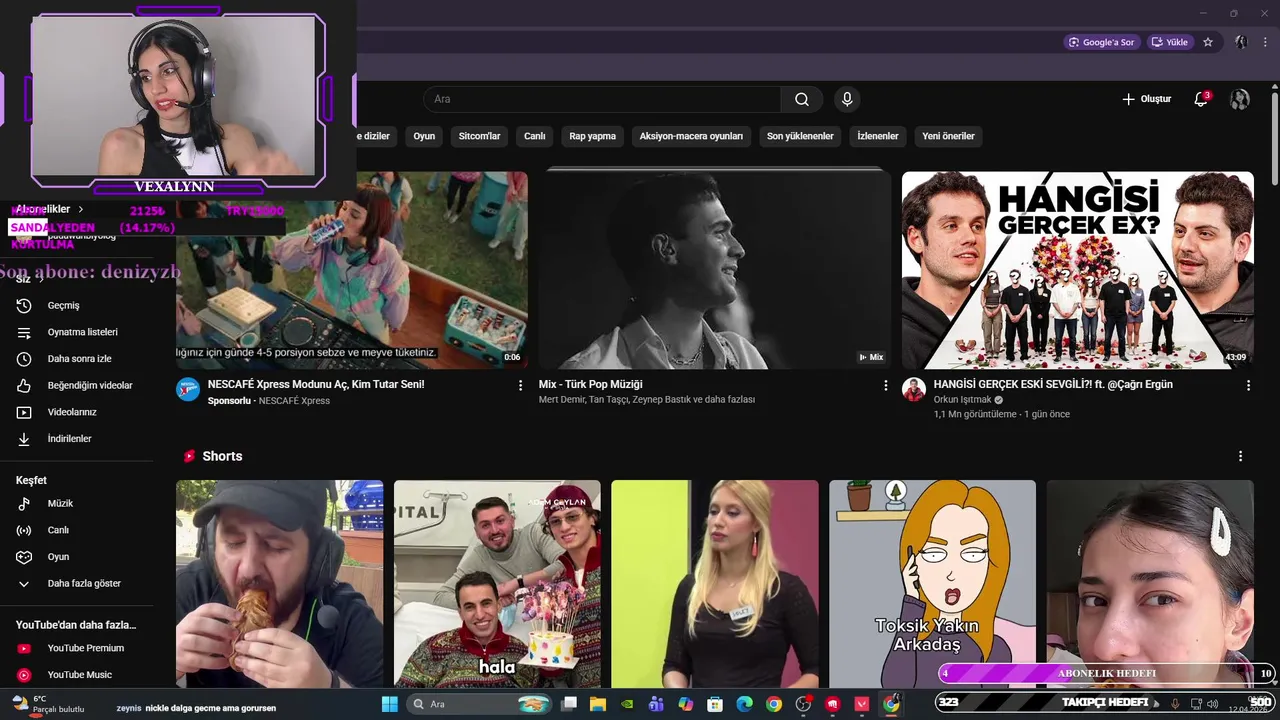Screen dimensions: 1280x720
Task: Bookmark this page with the star icon
Action: tap(1208, 42)
